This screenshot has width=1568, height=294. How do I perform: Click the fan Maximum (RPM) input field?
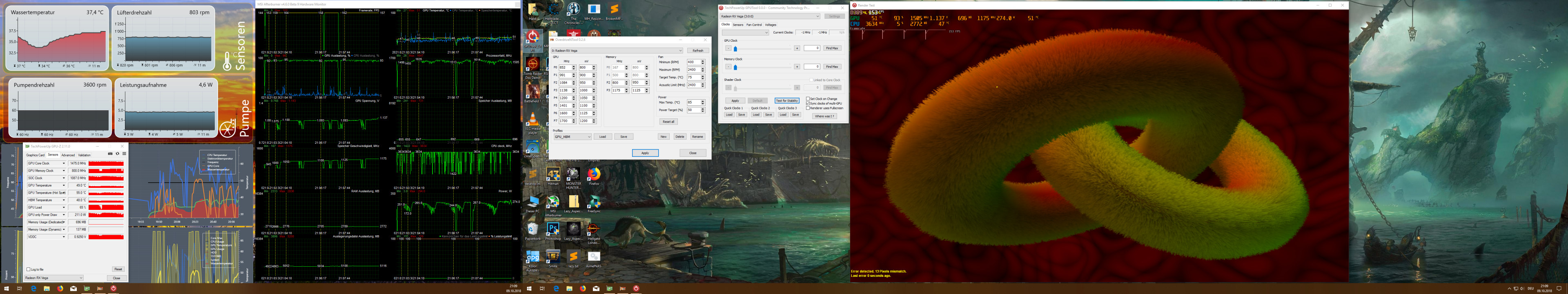pyautogui.click(x=695, y=69)
